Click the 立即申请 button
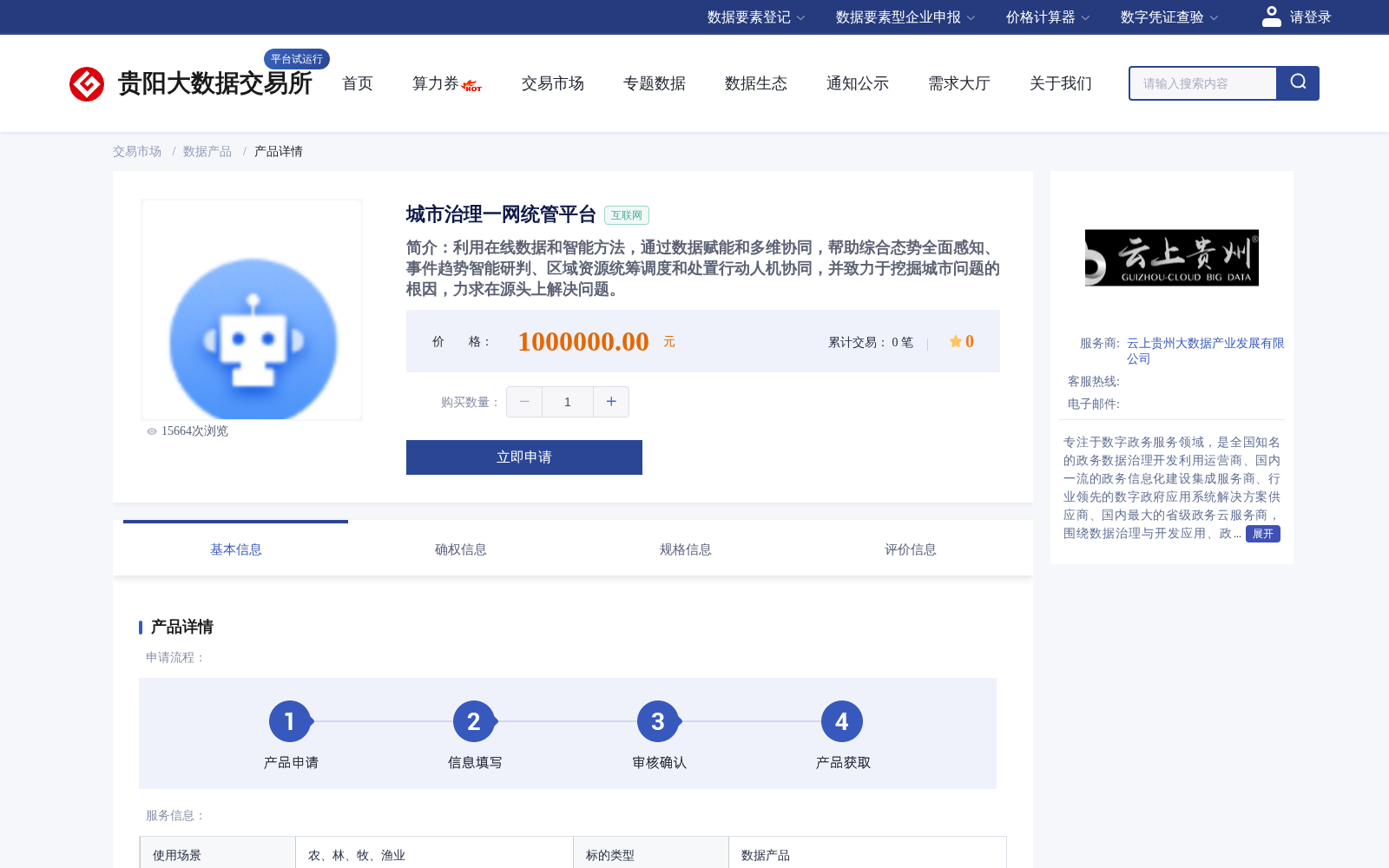 [524, 457]
